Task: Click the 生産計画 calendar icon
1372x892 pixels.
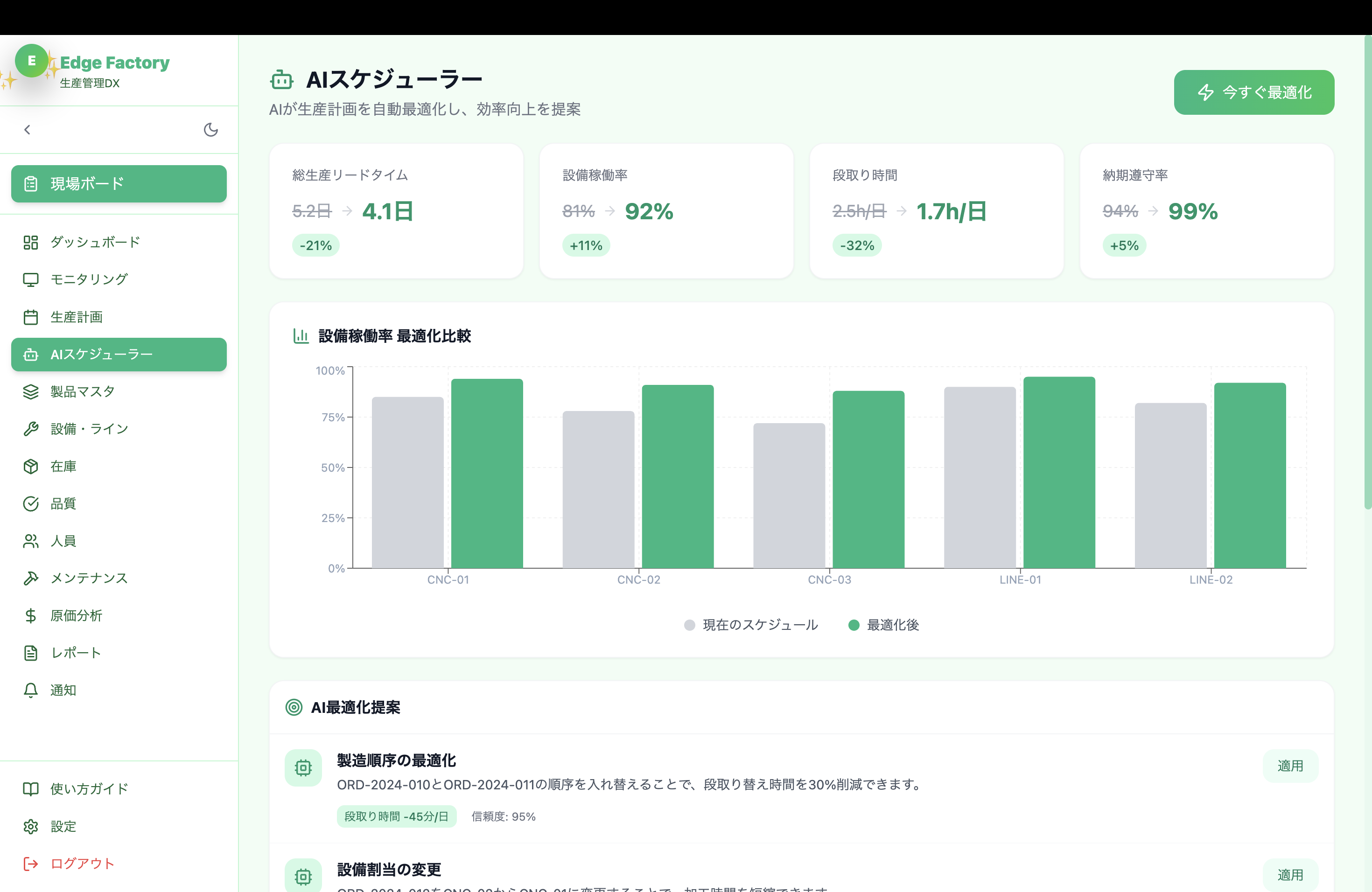Action: coord(30,317)
